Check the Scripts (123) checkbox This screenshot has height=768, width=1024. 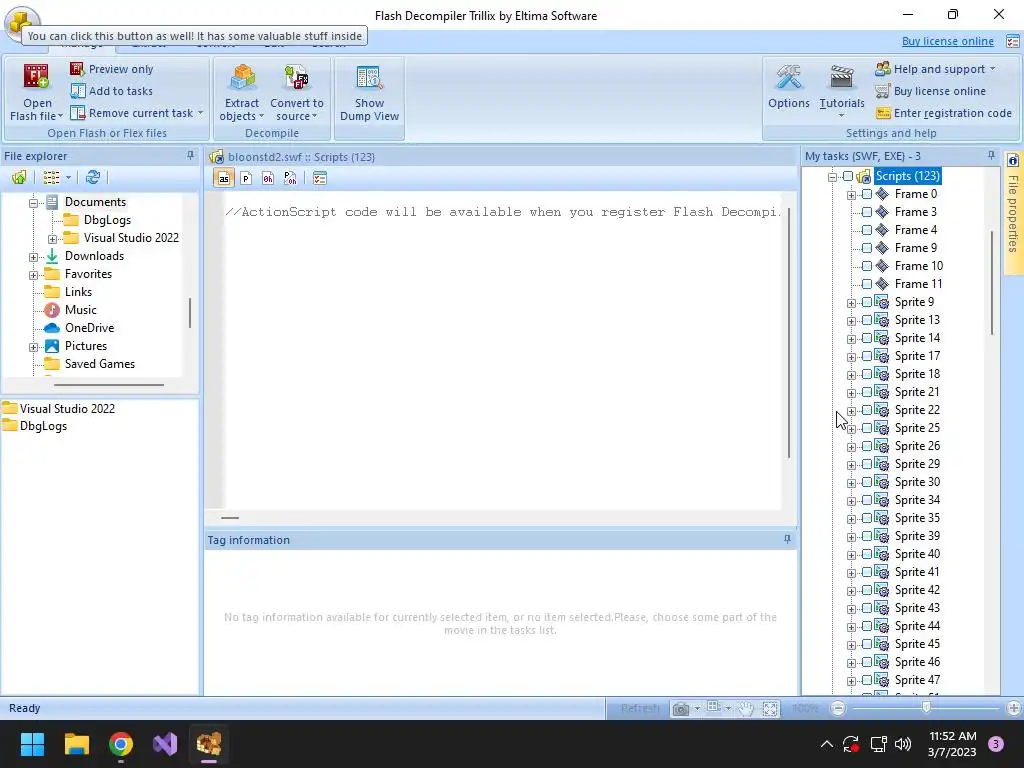tap(848, 176)
